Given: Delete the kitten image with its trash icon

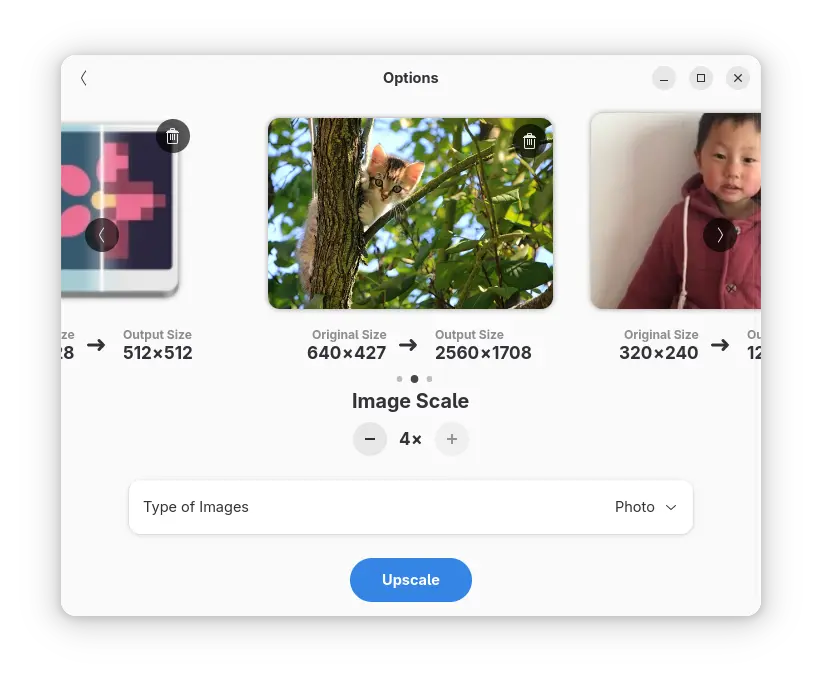Looking at the screenshot, I should (x=529, y=141).
